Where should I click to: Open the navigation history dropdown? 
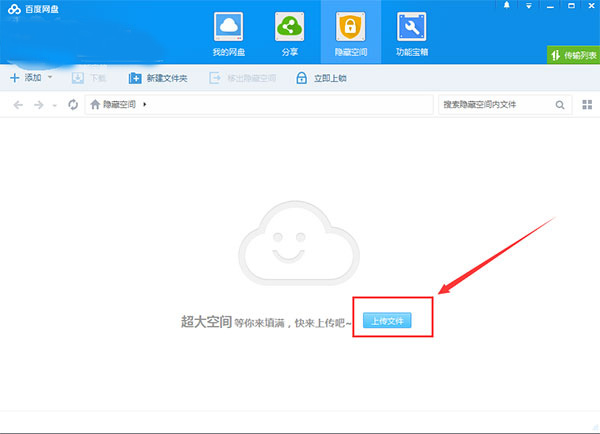pos(54,105)
